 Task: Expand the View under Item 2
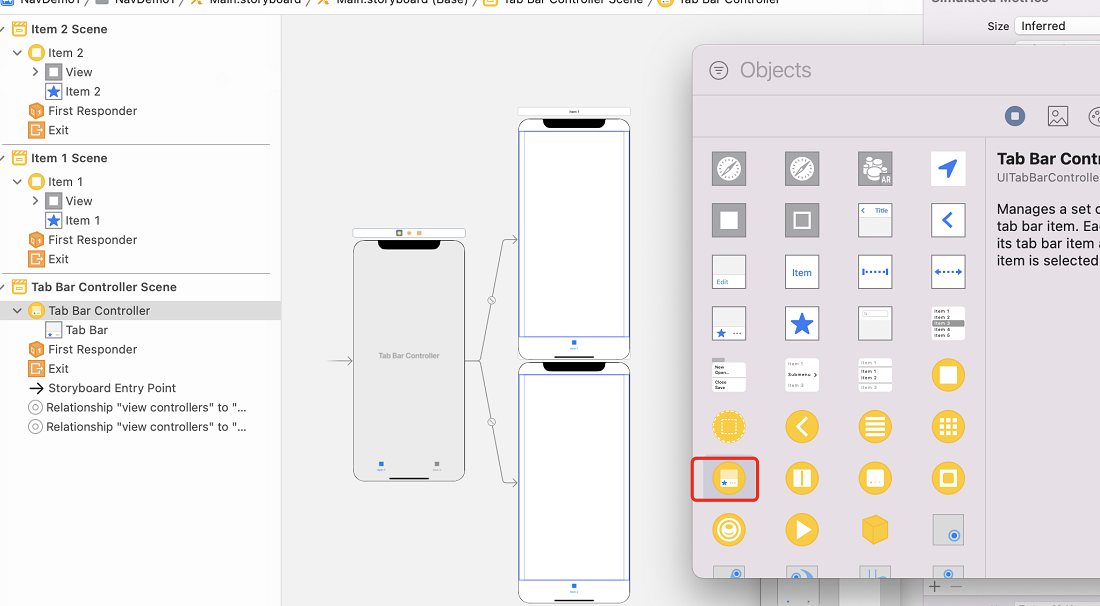(x=35, y=72)
